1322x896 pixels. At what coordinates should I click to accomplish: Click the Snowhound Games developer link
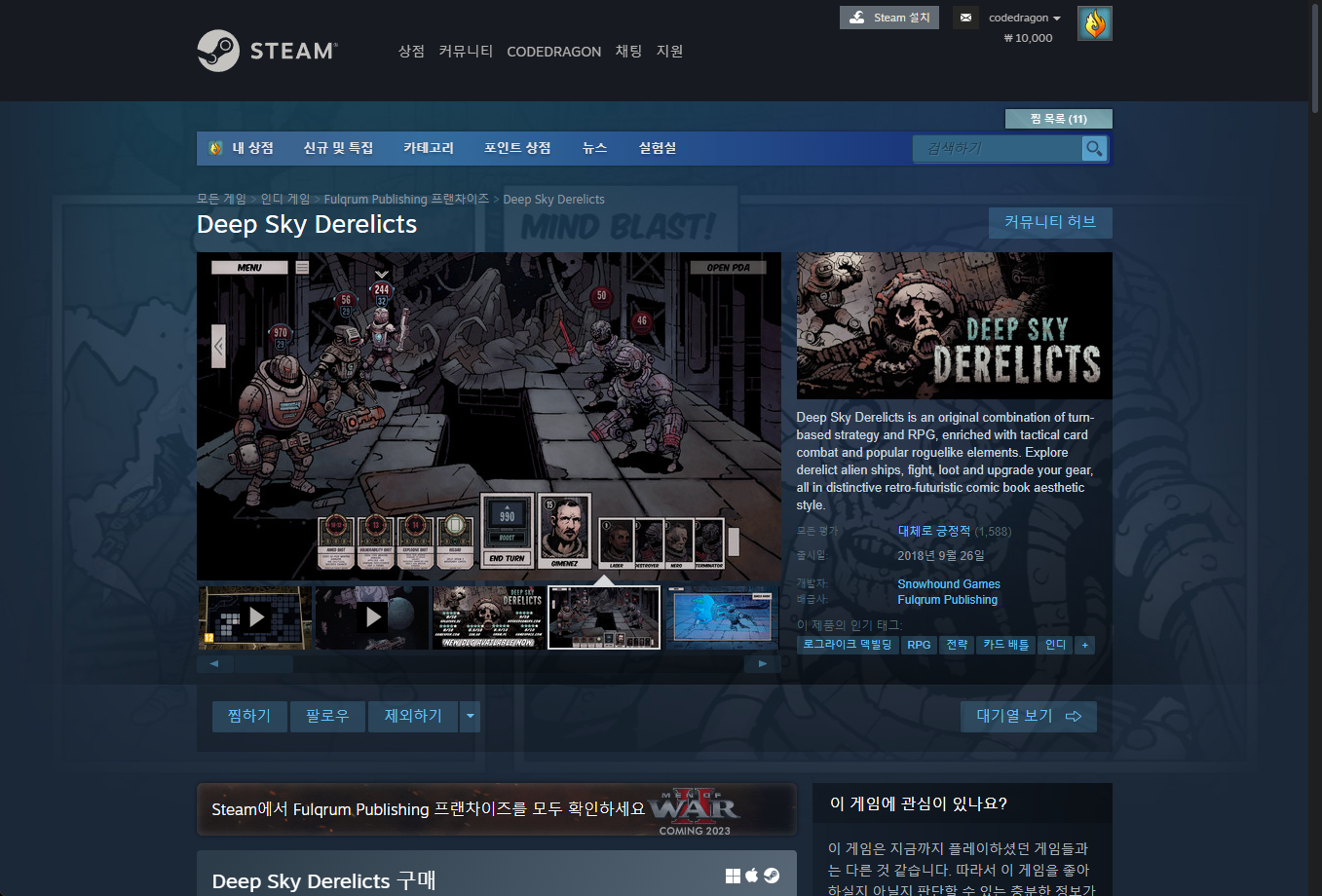click(x=949, y=584)
